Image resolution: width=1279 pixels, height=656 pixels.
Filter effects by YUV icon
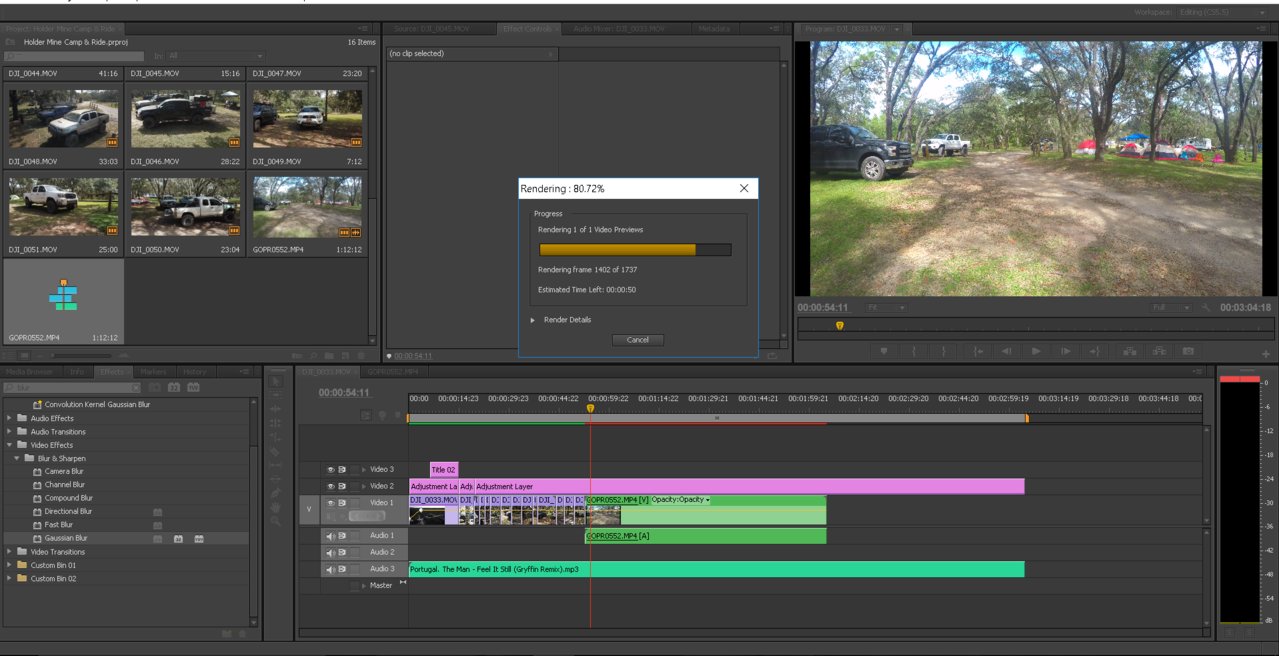pos(193,387)
